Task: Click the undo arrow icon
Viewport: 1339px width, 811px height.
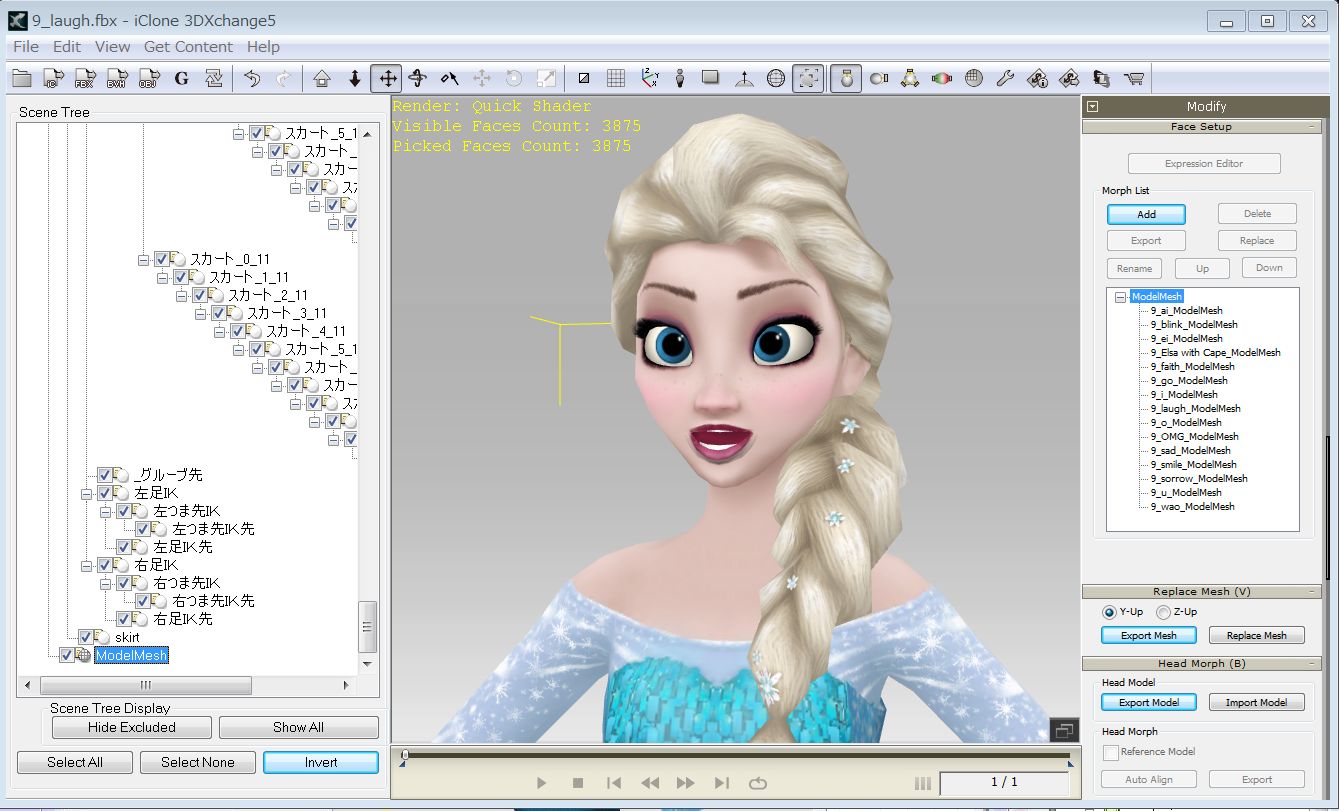Action: [252, 78]
